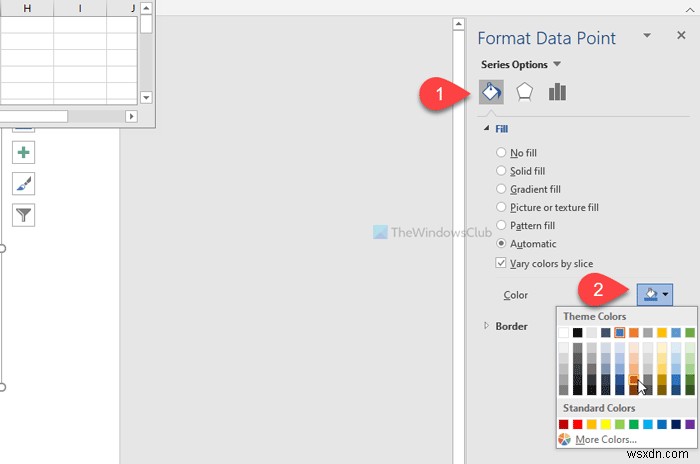The height and width of the screenshot is (464, 700).
Task: Pick the yellow standard color
Action: pos(605,424)
